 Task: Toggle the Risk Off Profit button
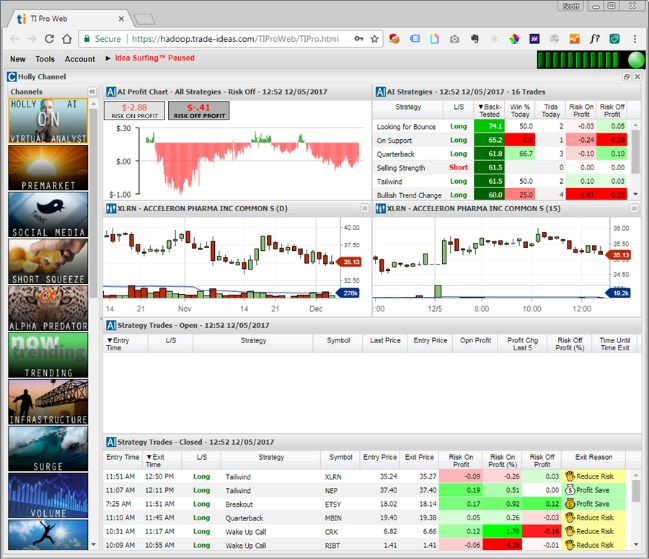[x=199, y=110]
